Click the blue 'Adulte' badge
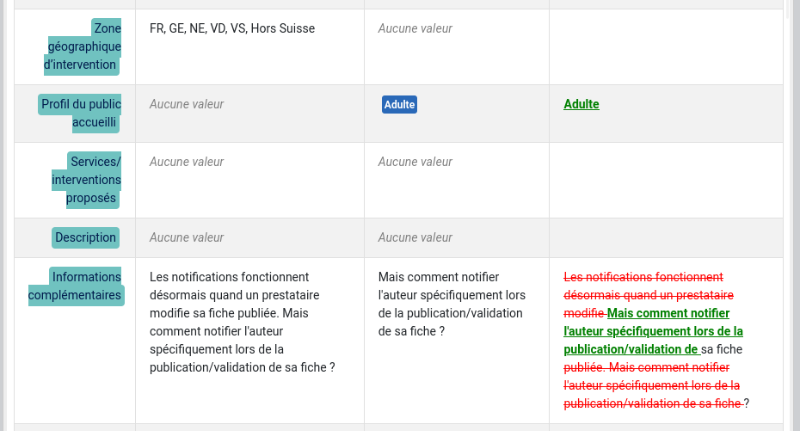This screenshot has width=800, height=431. (399, 105)
